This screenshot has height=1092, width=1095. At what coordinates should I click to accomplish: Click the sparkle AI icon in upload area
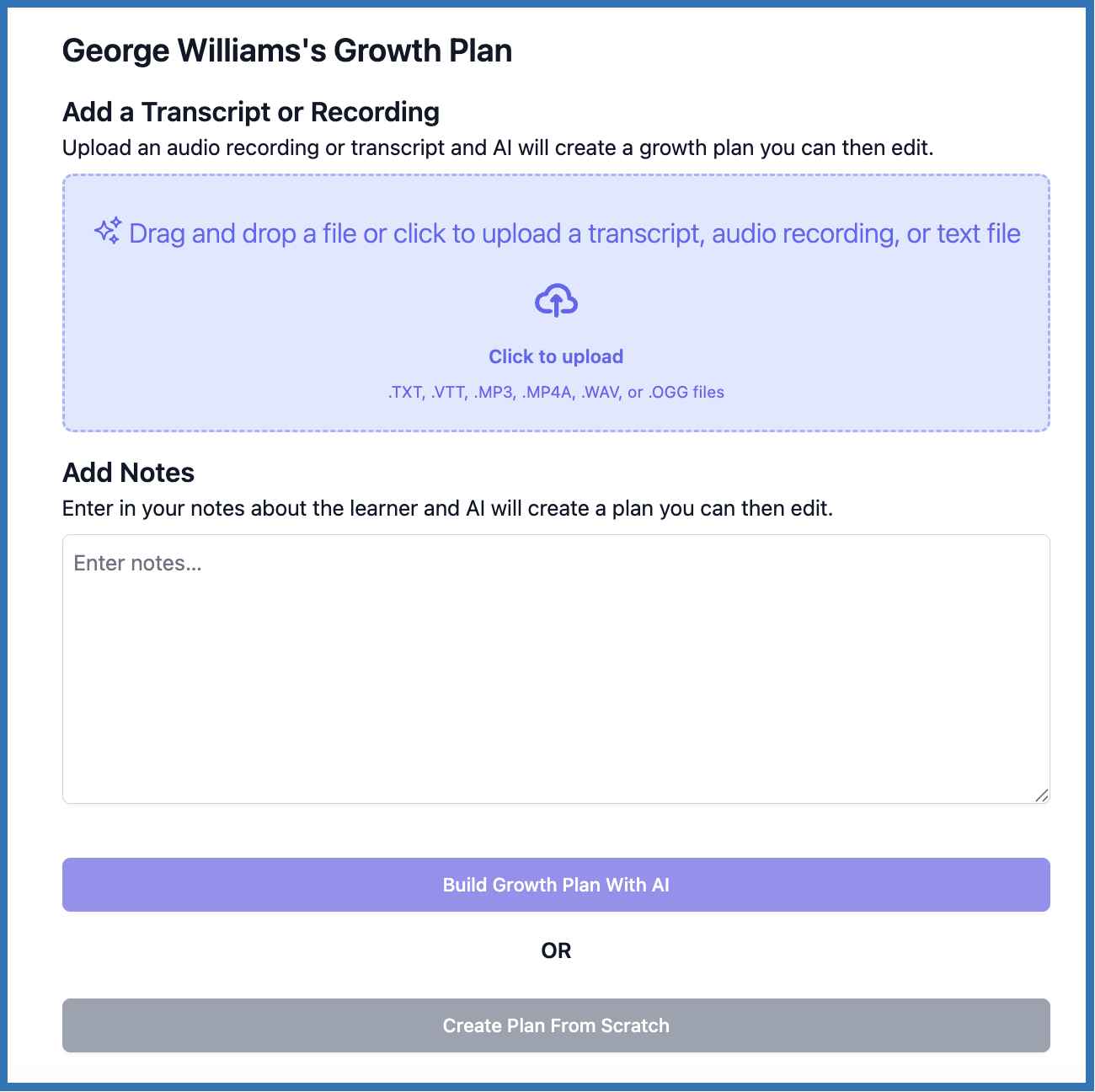(x=108, y=231)
